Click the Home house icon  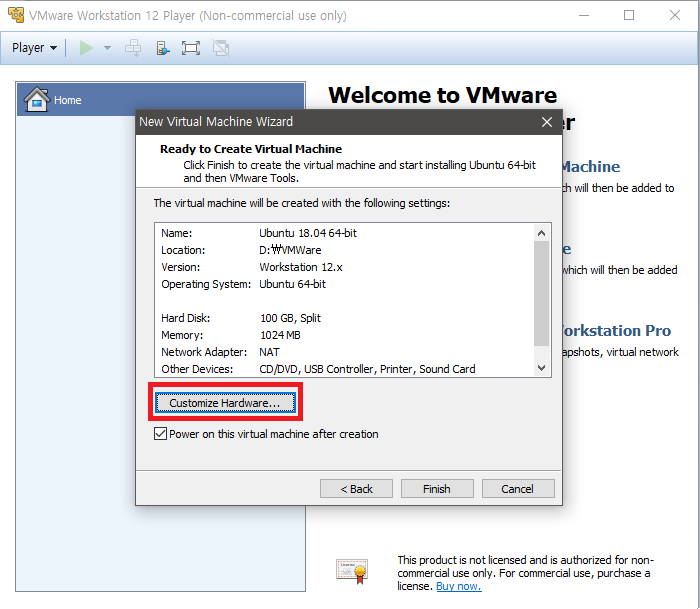pos(37,99)
